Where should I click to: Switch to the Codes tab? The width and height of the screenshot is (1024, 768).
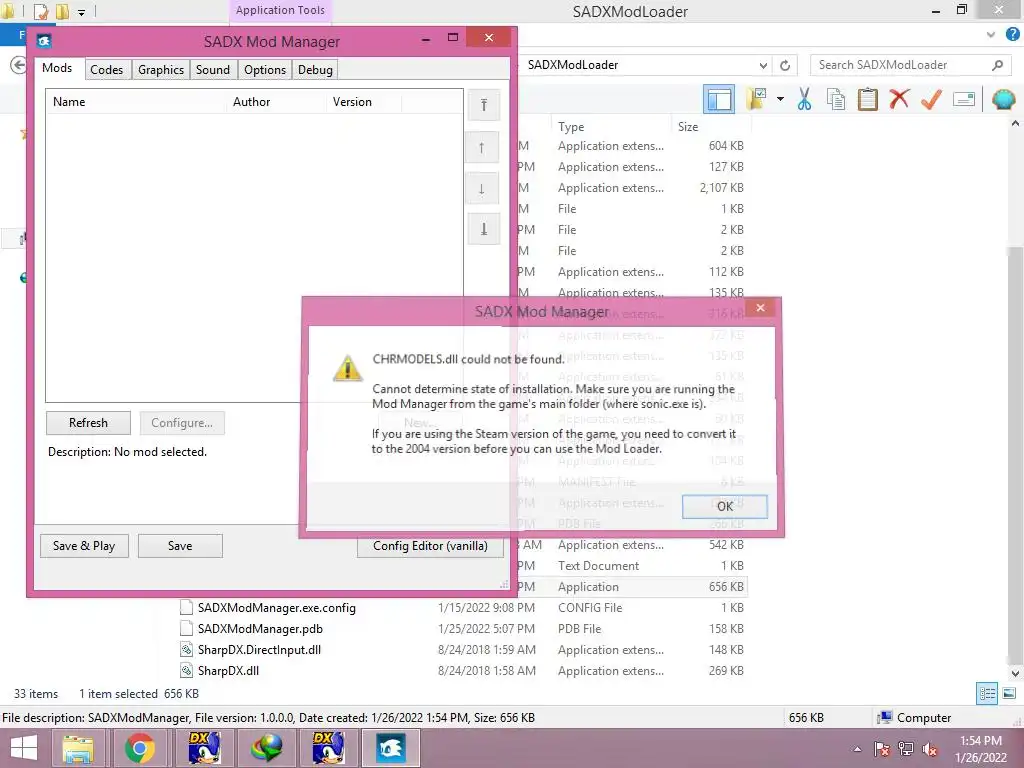pyautogui.click(x=106, y=70)
